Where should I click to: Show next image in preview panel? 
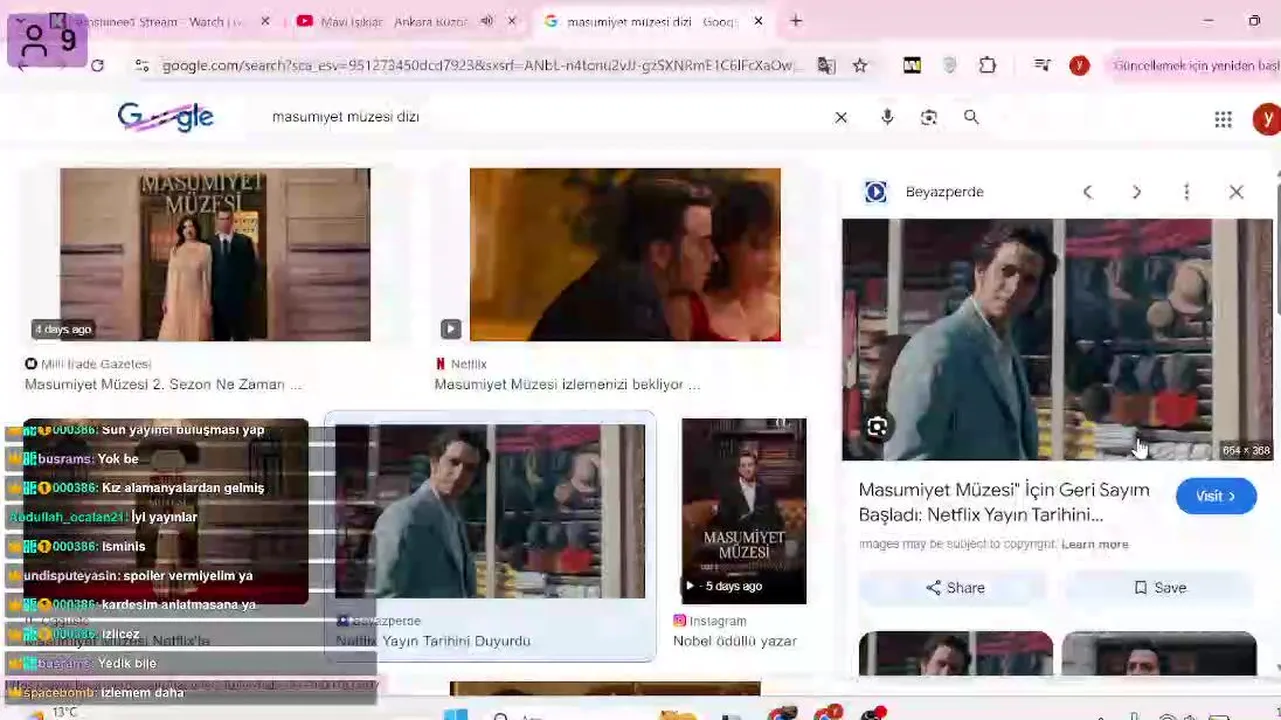click(1136, 192)
